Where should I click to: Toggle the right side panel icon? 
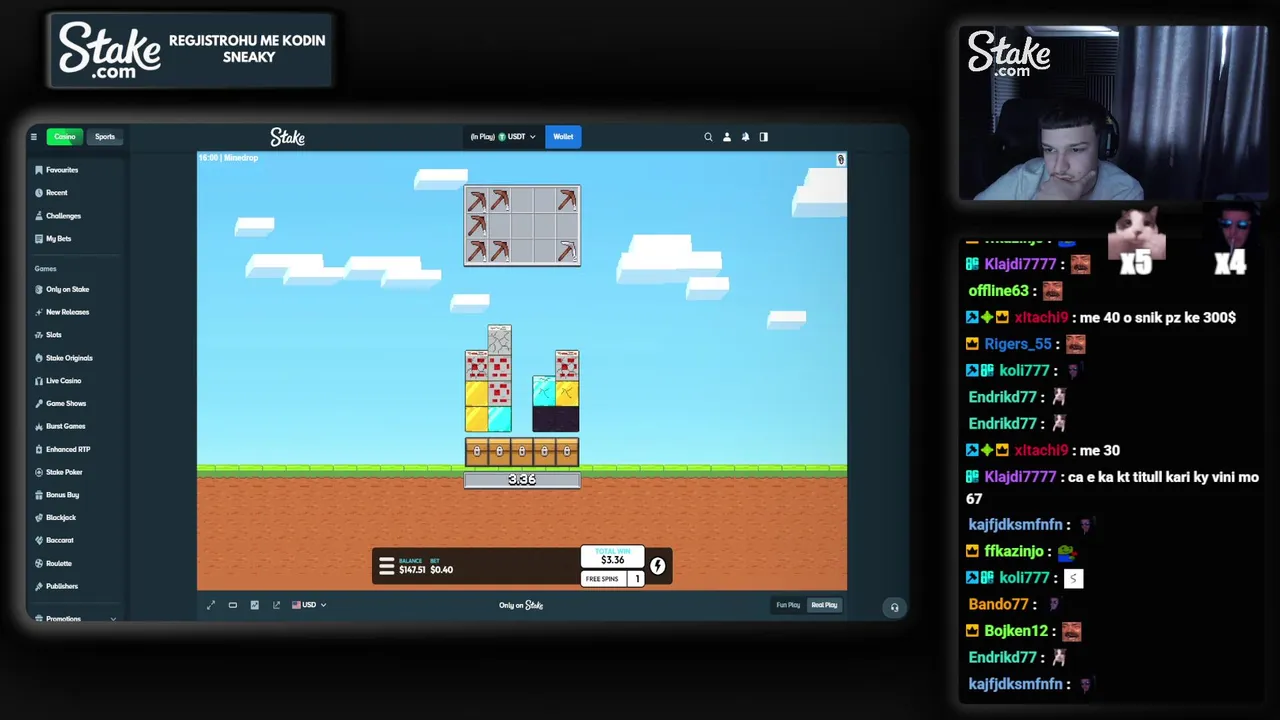pyautogui.click(x=764, y=137)
